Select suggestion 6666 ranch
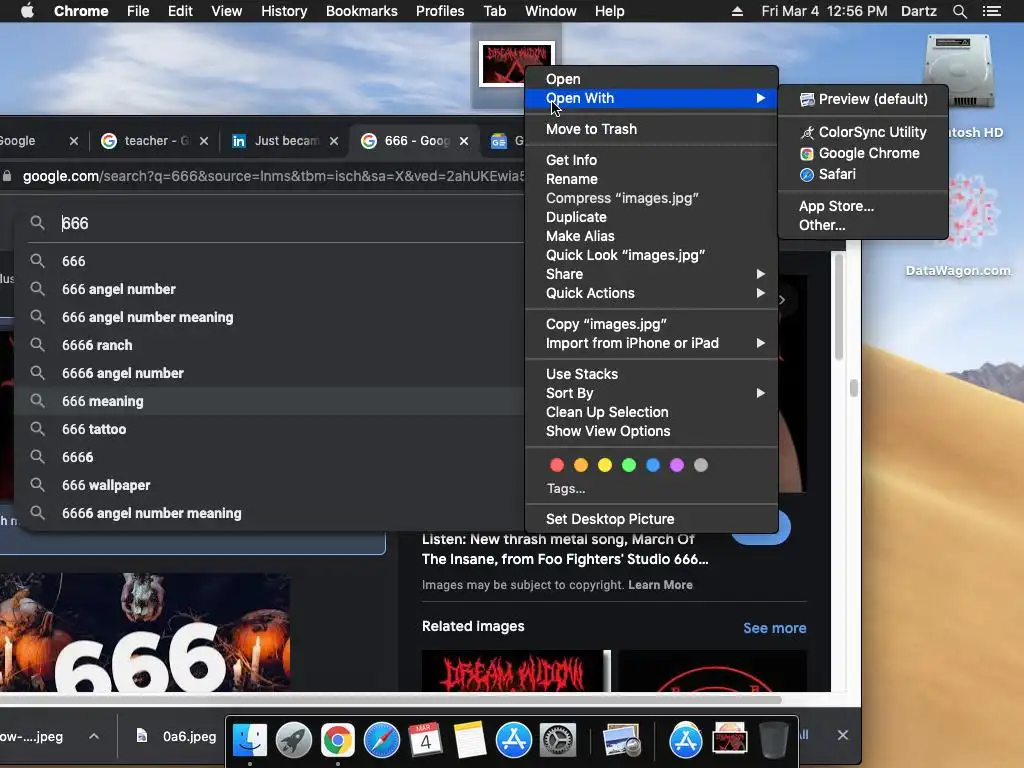The height and width of the screenshot is (768, 1024). pos(269,345)
